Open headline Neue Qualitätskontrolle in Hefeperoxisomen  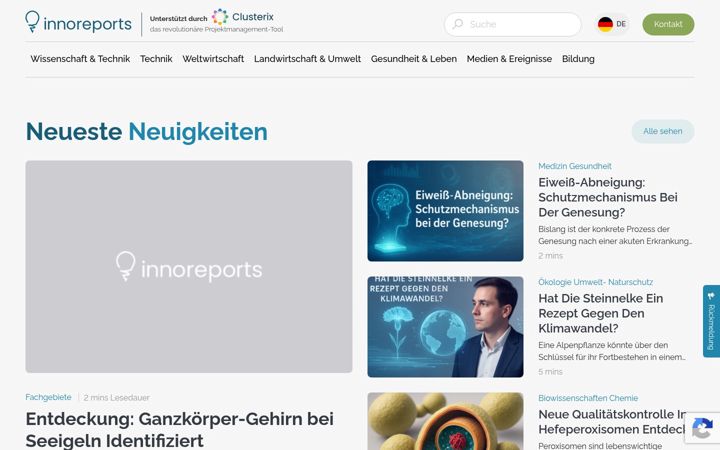612,422
